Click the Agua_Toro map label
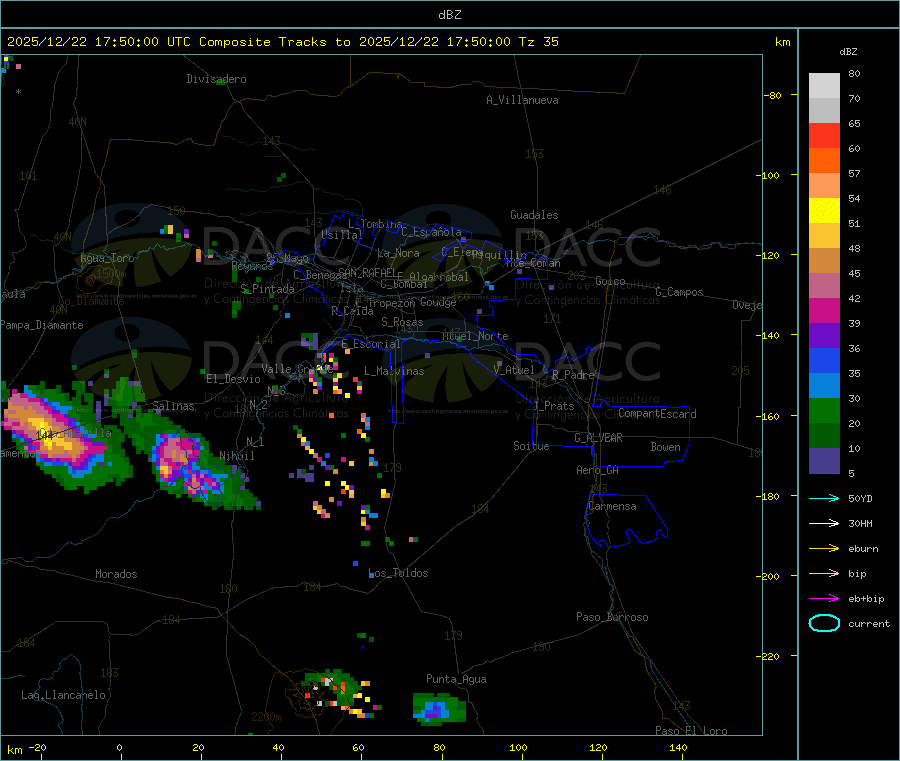The image size is (900, 761). (x=107, y=258)
